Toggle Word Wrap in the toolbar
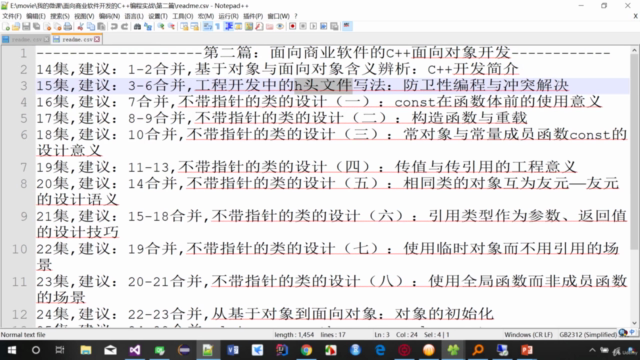This screenshot has width=640, height=360. point(207,27)
